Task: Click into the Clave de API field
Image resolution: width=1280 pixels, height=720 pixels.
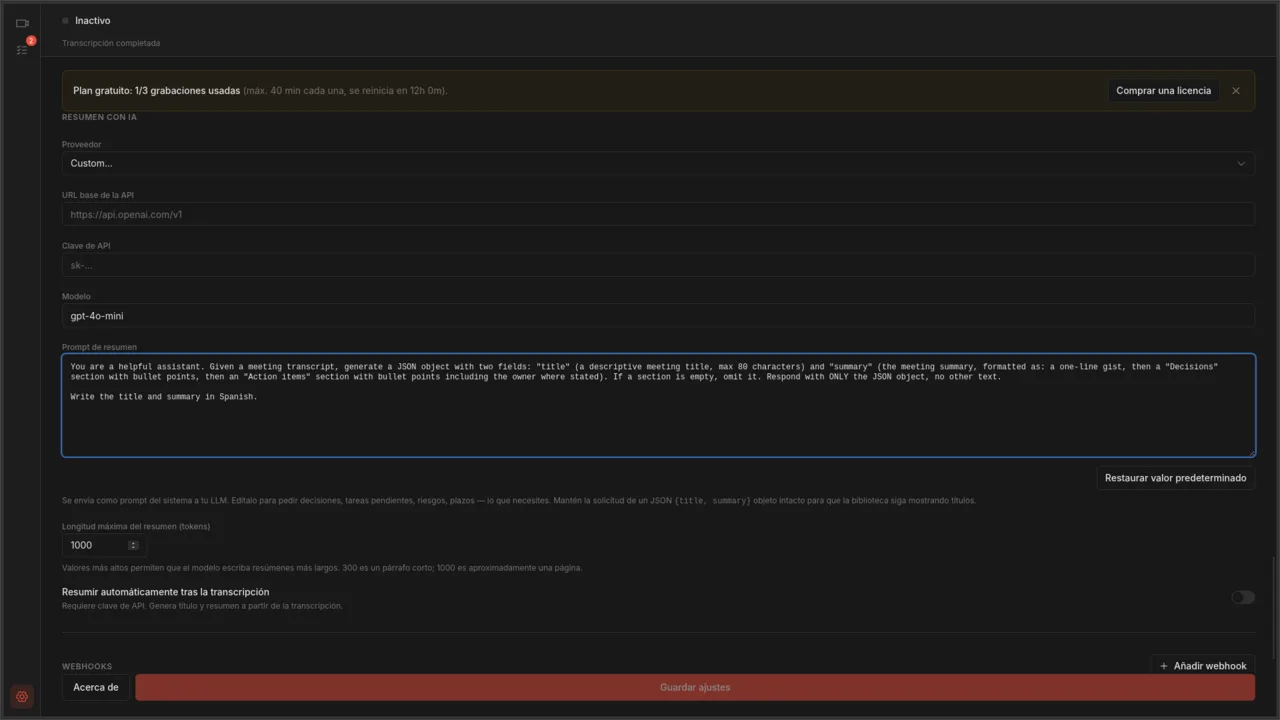Action: 658,265
